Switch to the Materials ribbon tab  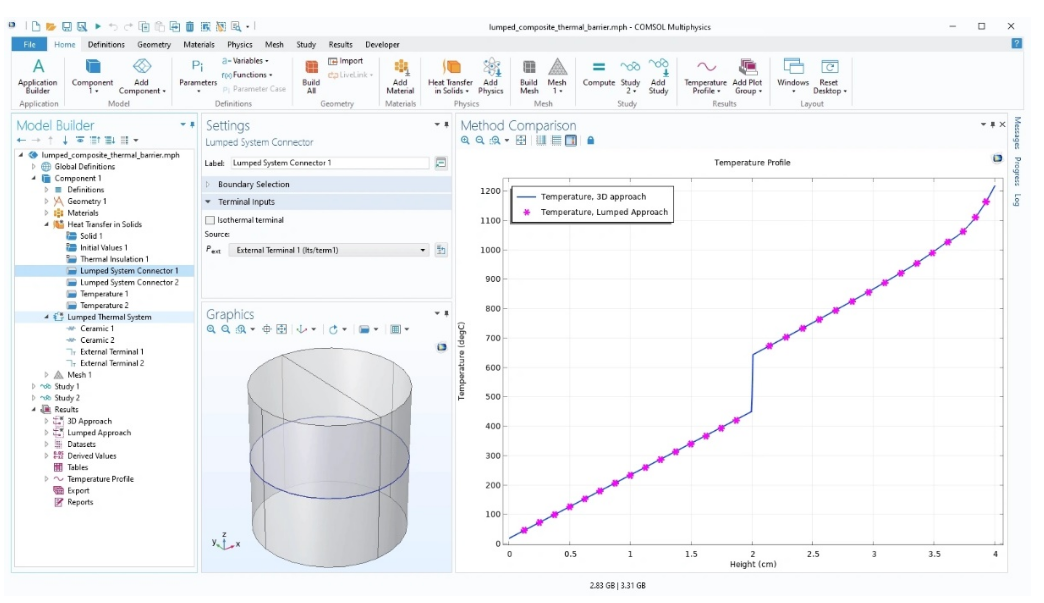(198, 44)
